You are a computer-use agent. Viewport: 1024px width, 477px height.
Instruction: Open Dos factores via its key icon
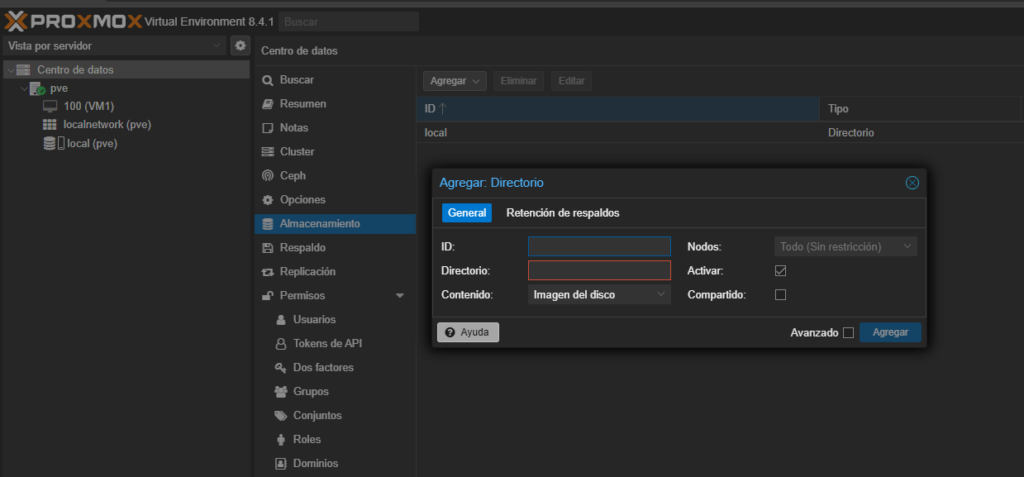pyautogui.click(x=282, y=368)
